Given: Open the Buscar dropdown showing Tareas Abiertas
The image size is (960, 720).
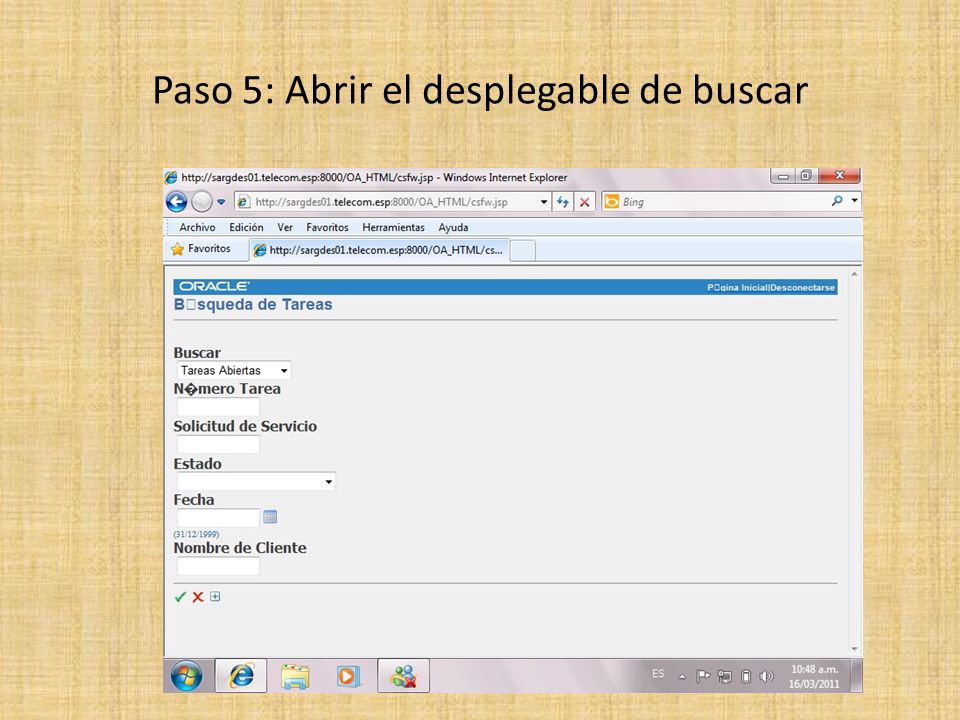Looking at the screenshot, I should click(x=234, y=370).
